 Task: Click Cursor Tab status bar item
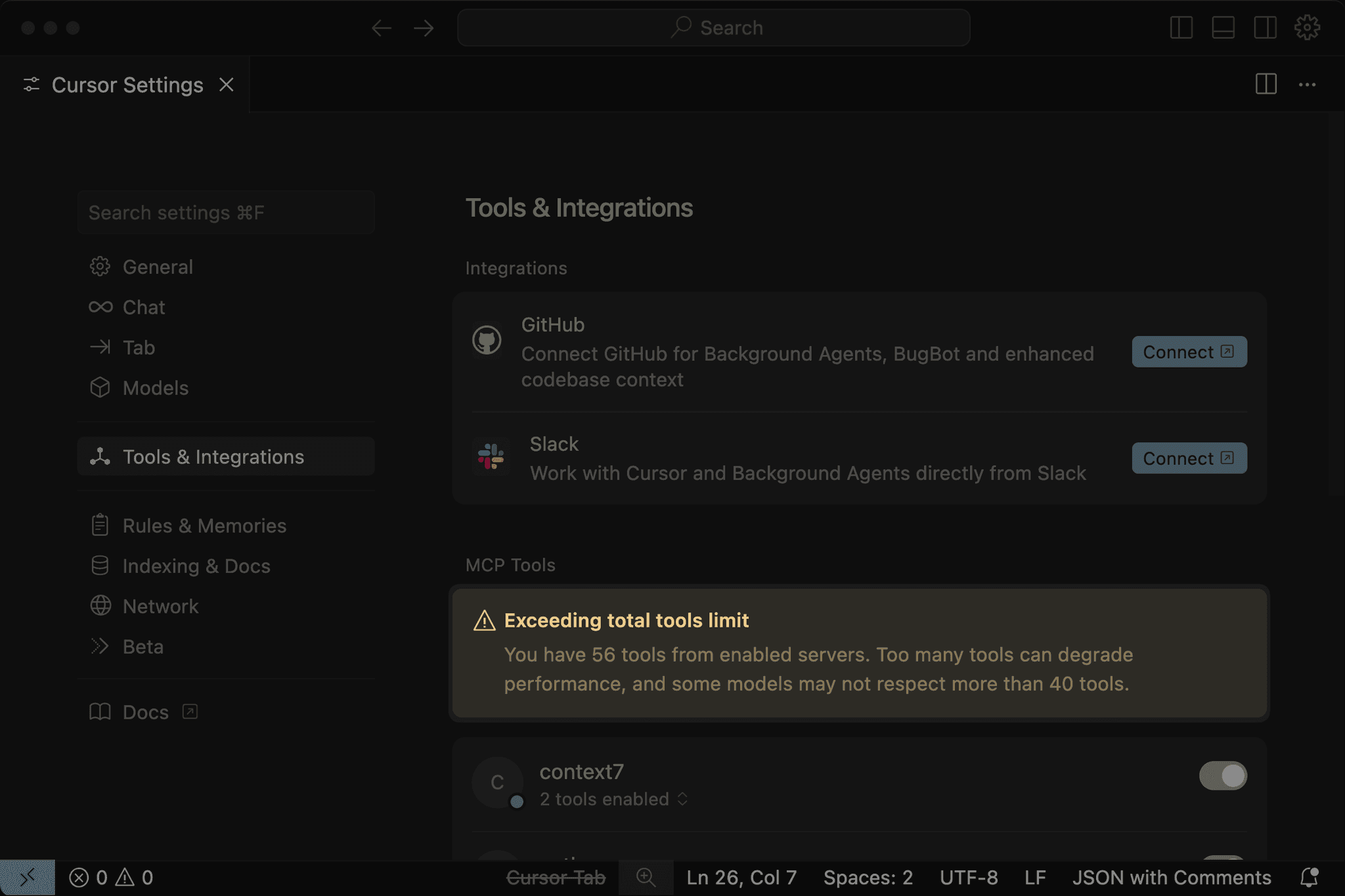click(x=556, y=878)
